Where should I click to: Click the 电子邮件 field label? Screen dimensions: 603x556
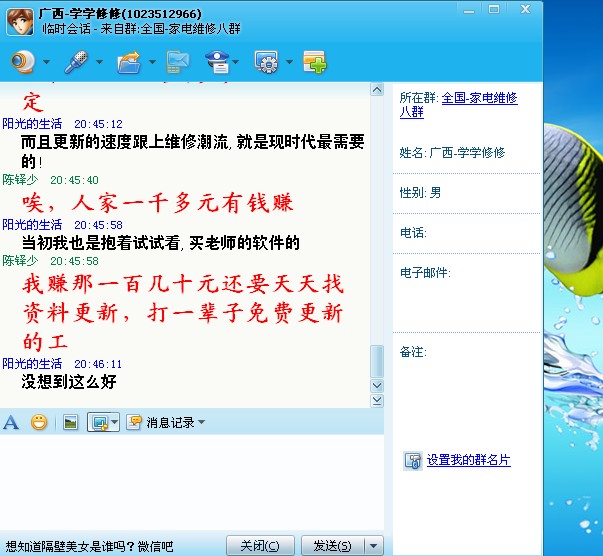pyautogui.click(x=425, y=273)
